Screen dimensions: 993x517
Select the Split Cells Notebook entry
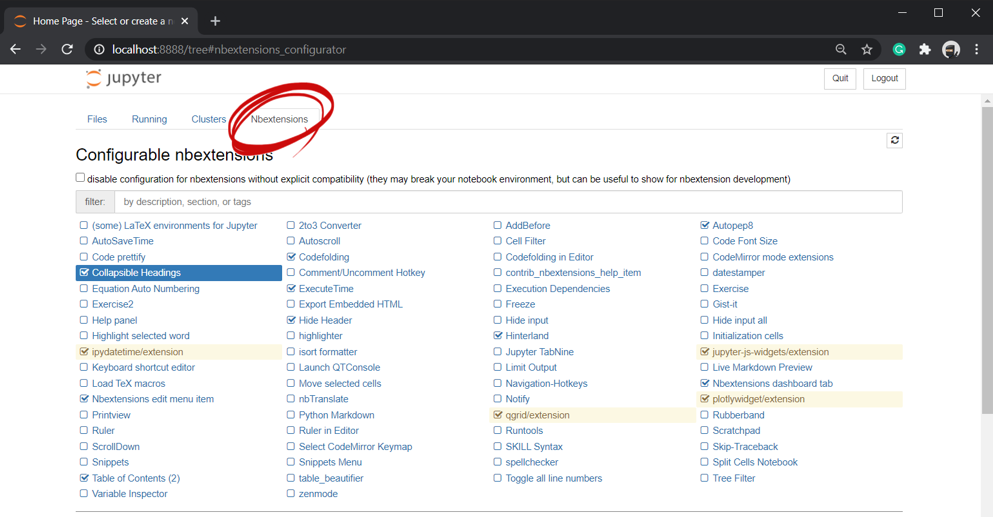click(755, 462)
